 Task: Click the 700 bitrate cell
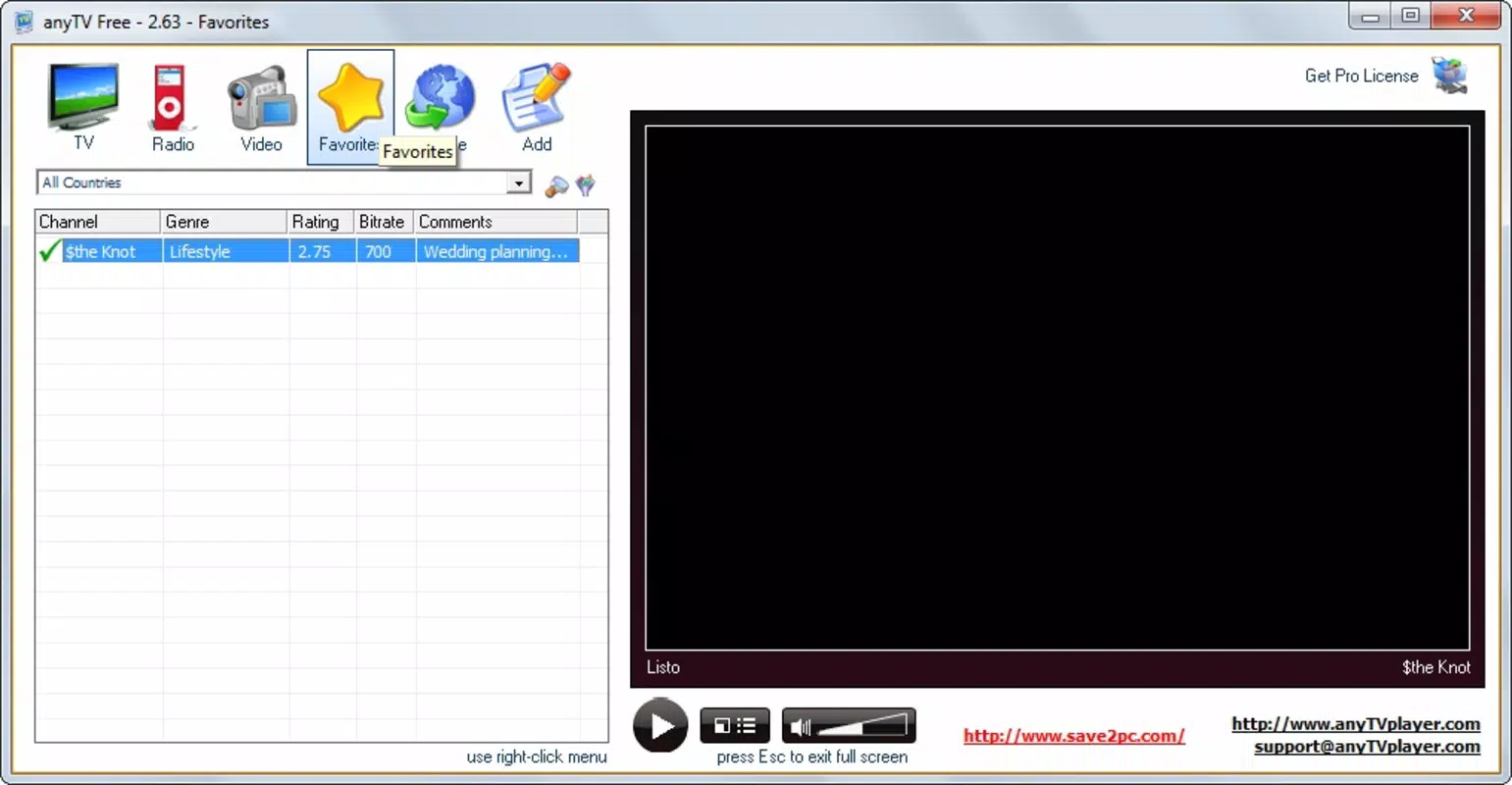[x=386, y=251]
